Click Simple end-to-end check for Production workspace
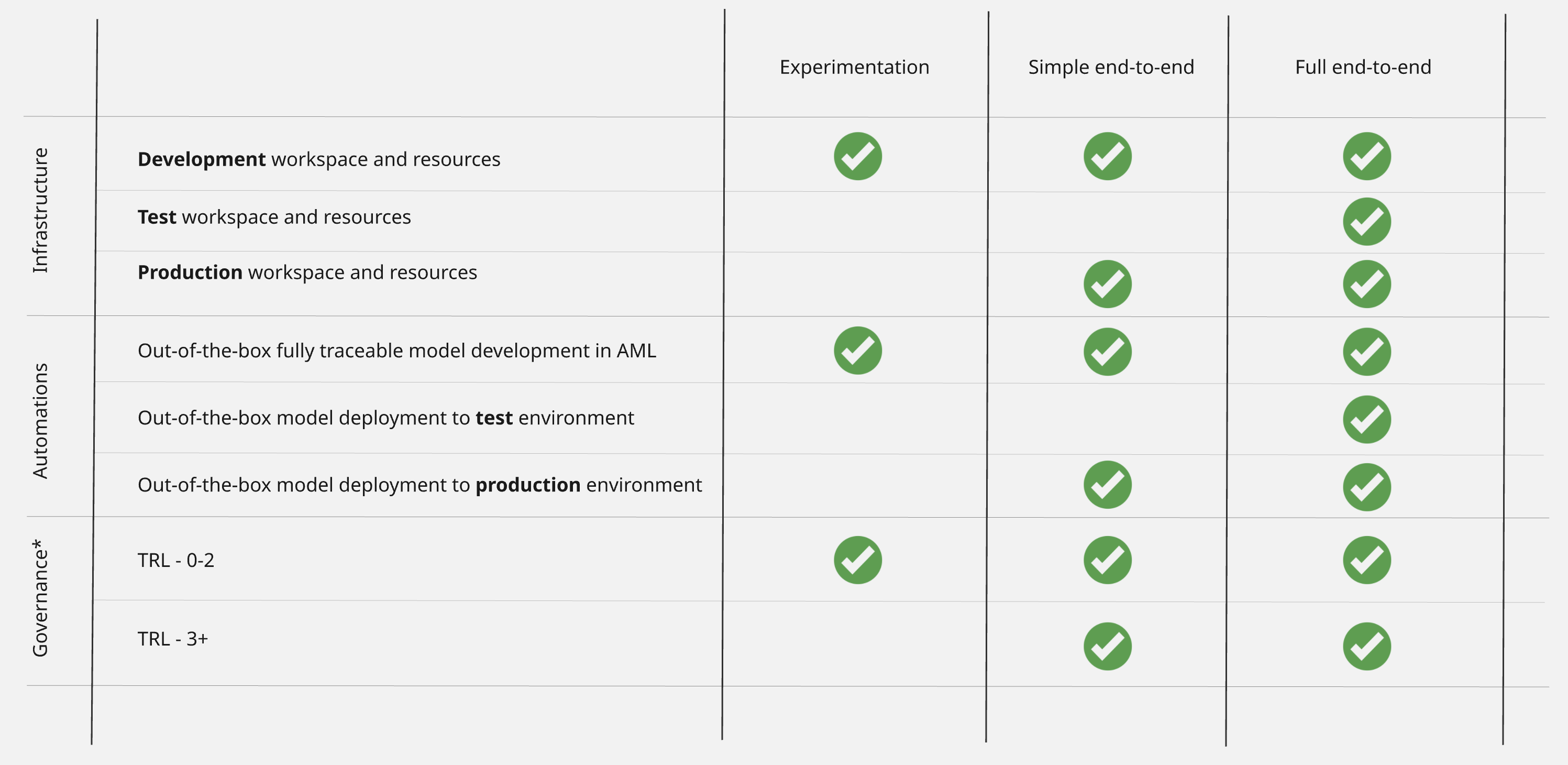 pyautogui.click(x=1107, y=285)
